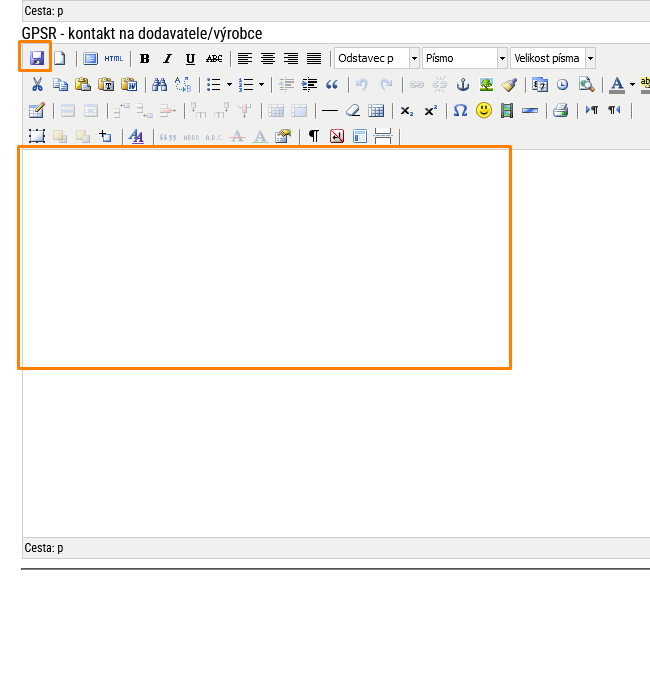This screenshot has width=650, height=680.
Task: Open the find and replace tool
Action: coord(183,84)
